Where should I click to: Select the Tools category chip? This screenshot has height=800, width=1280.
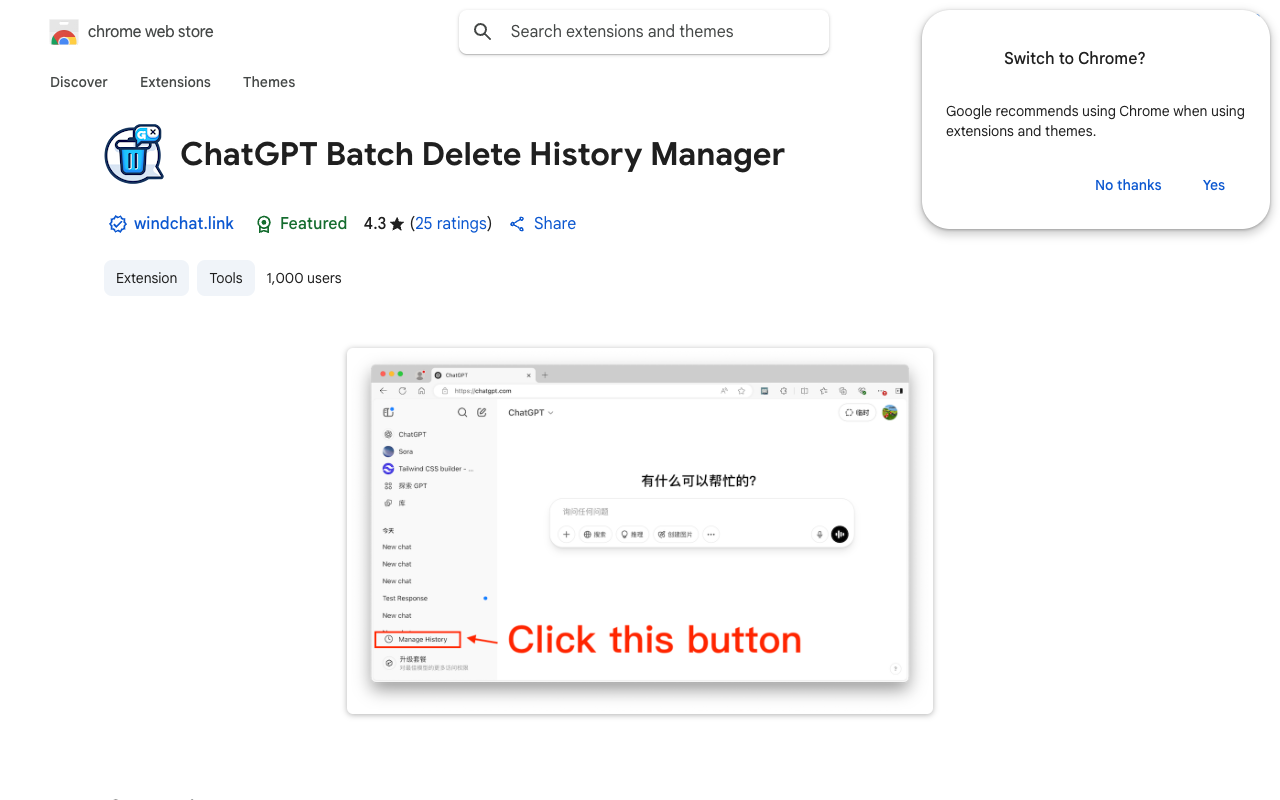tap(226, 278)
